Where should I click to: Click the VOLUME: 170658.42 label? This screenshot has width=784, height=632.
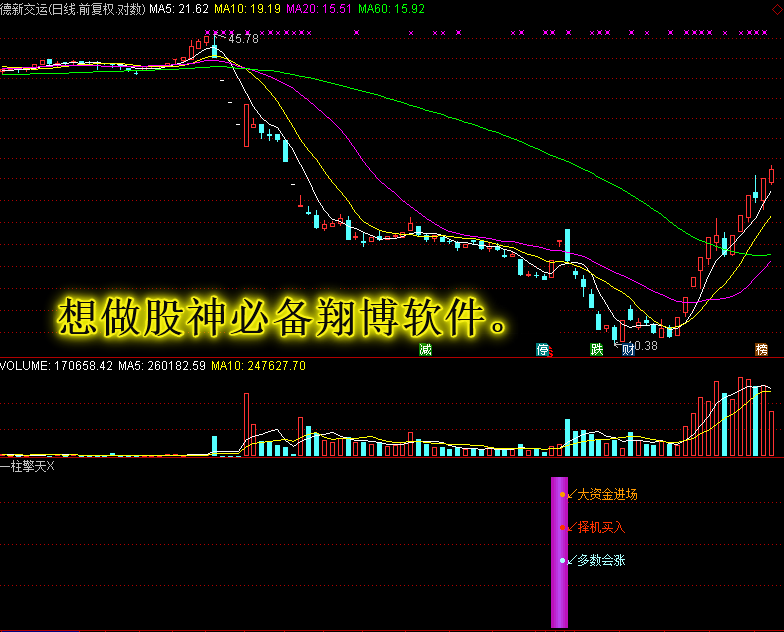coord(56,366)
